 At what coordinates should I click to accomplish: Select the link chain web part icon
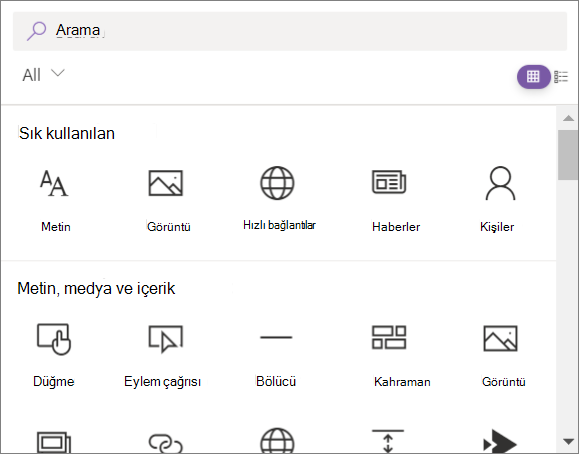point(165,443)
